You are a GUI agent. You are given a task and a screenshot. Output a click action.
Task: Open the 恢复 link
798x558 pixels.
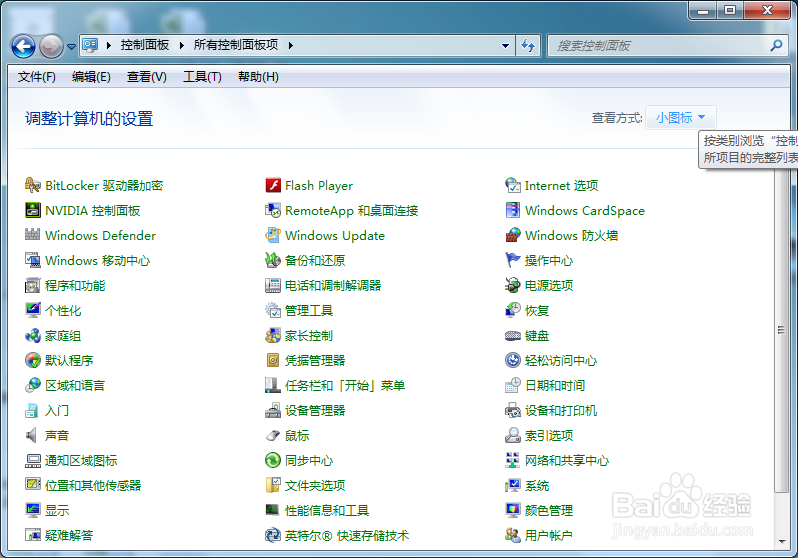point(537,311)
